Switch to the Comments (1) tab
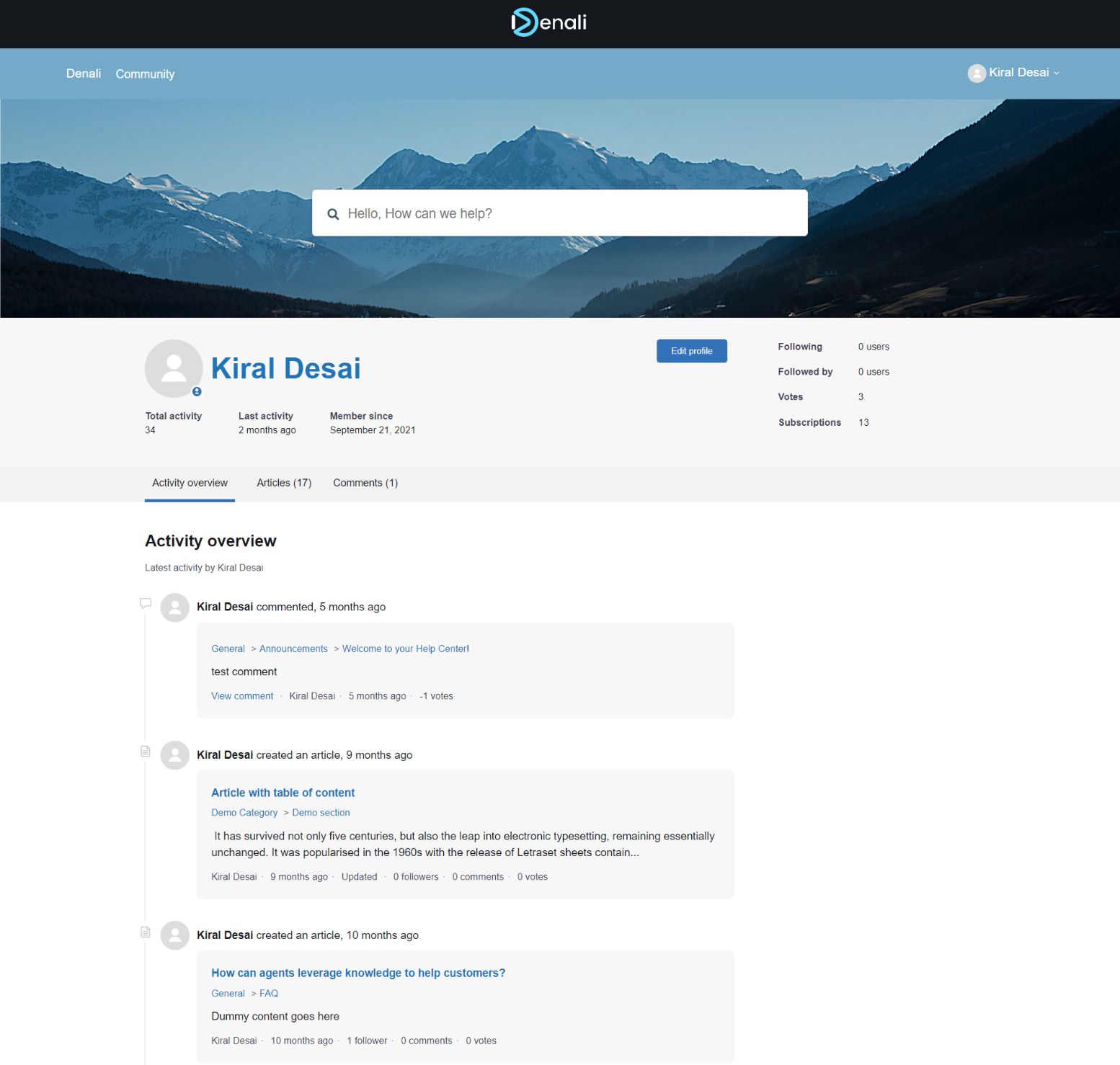The height and width of the screenshot is (1065, 1120). pos(365,483)
